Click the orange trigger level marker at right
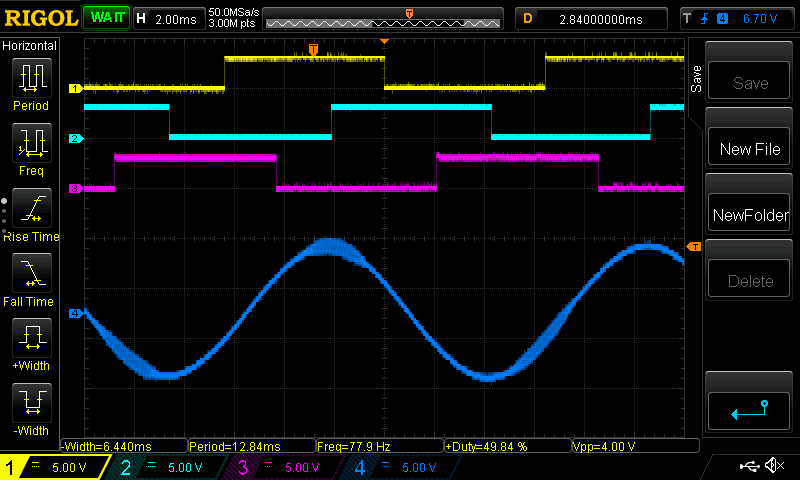The image size is (800, 480). click(694, 247)
